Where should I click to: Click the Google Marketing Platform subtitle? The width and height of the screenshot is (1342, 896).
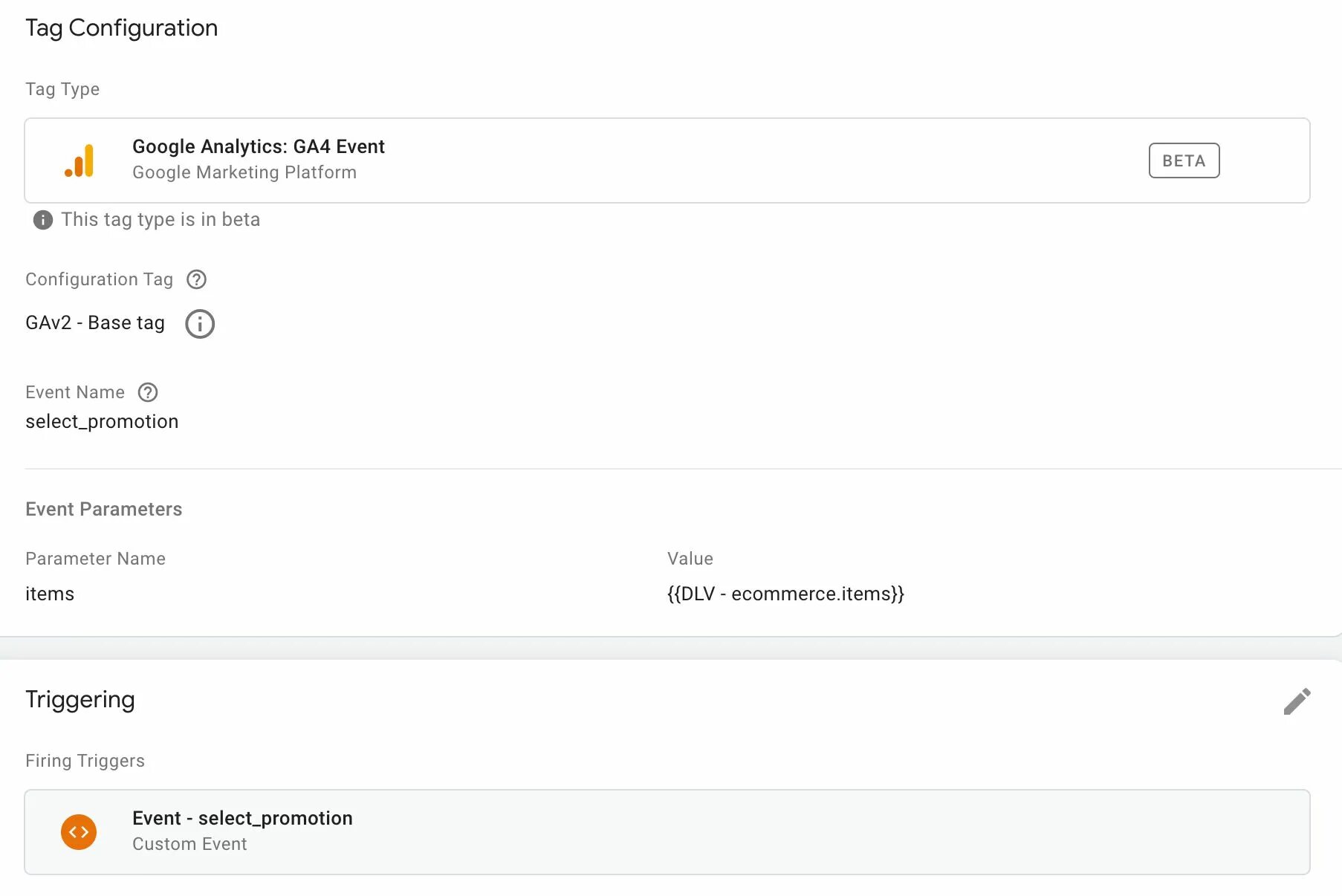click(x=244, y=172)
